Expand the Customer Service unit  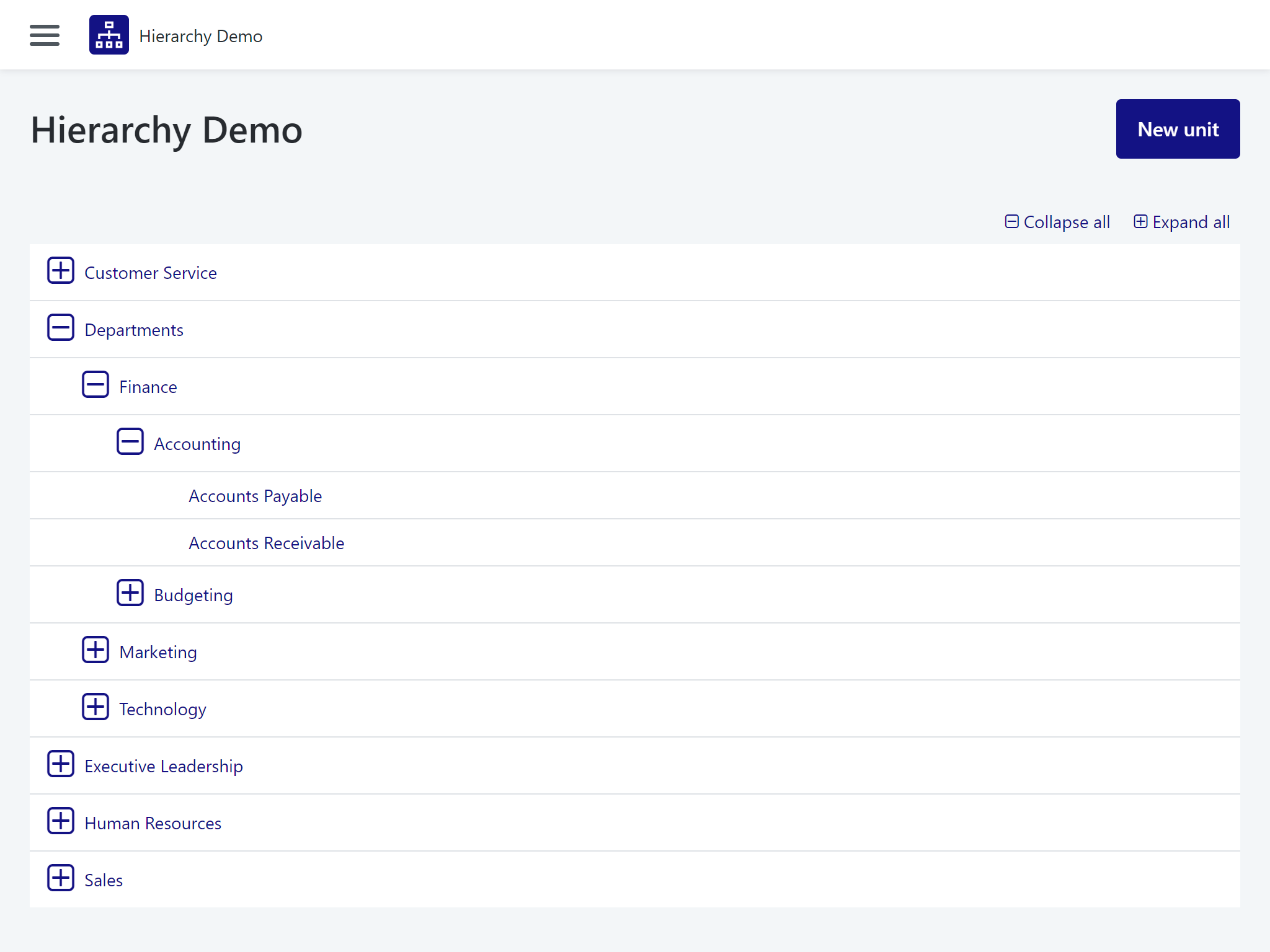click(x=61, y=271)
